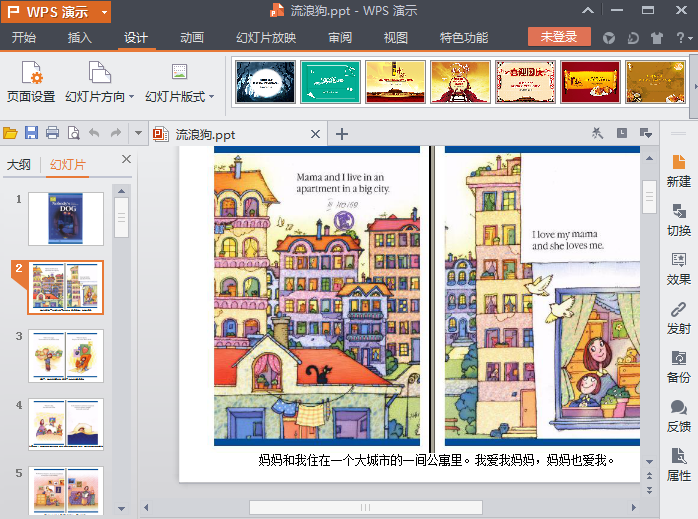Apply the golden brown design template
This screenshot has width=698, height=519.
655,82
